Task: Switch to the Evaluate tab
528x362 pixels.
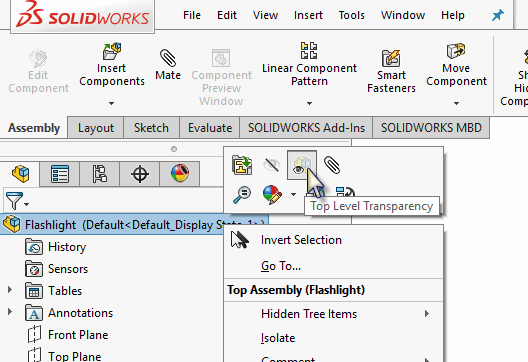Action: tap(210, 128)
